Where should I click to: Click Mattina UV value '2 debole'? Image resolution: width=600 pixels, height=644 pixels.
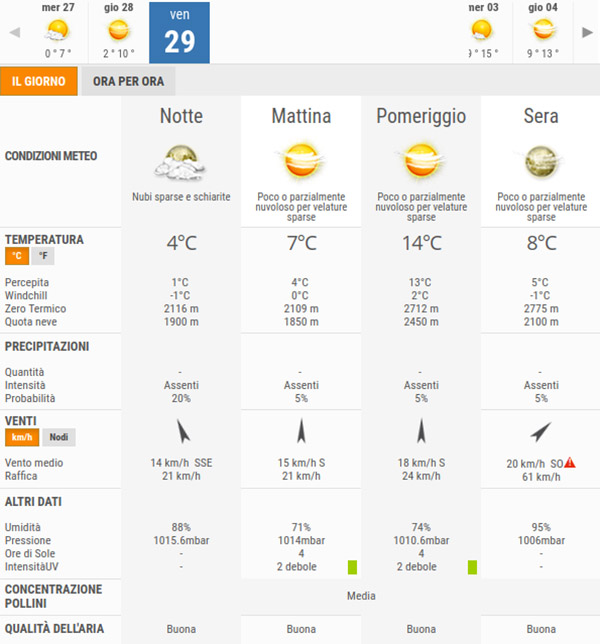297,567
